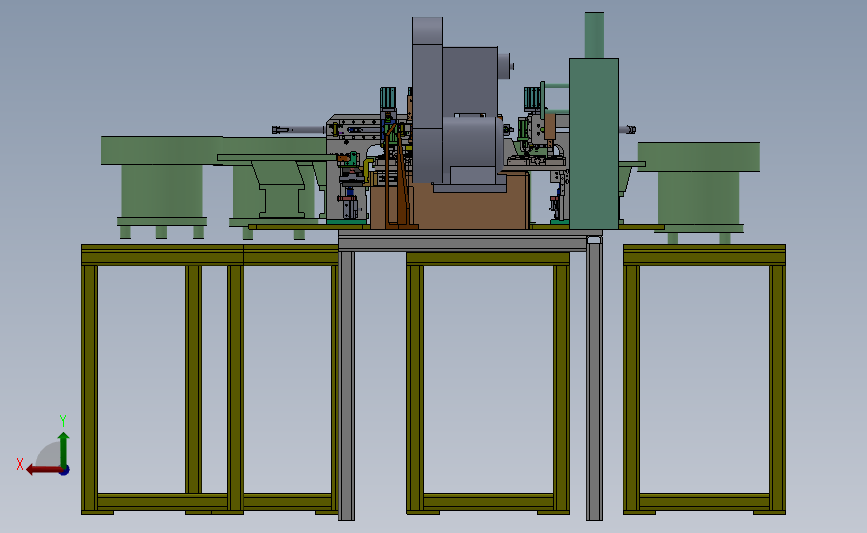867x533 pixels.
Task: Select the far-right green bowl feeder
Action: click(698, 191)
